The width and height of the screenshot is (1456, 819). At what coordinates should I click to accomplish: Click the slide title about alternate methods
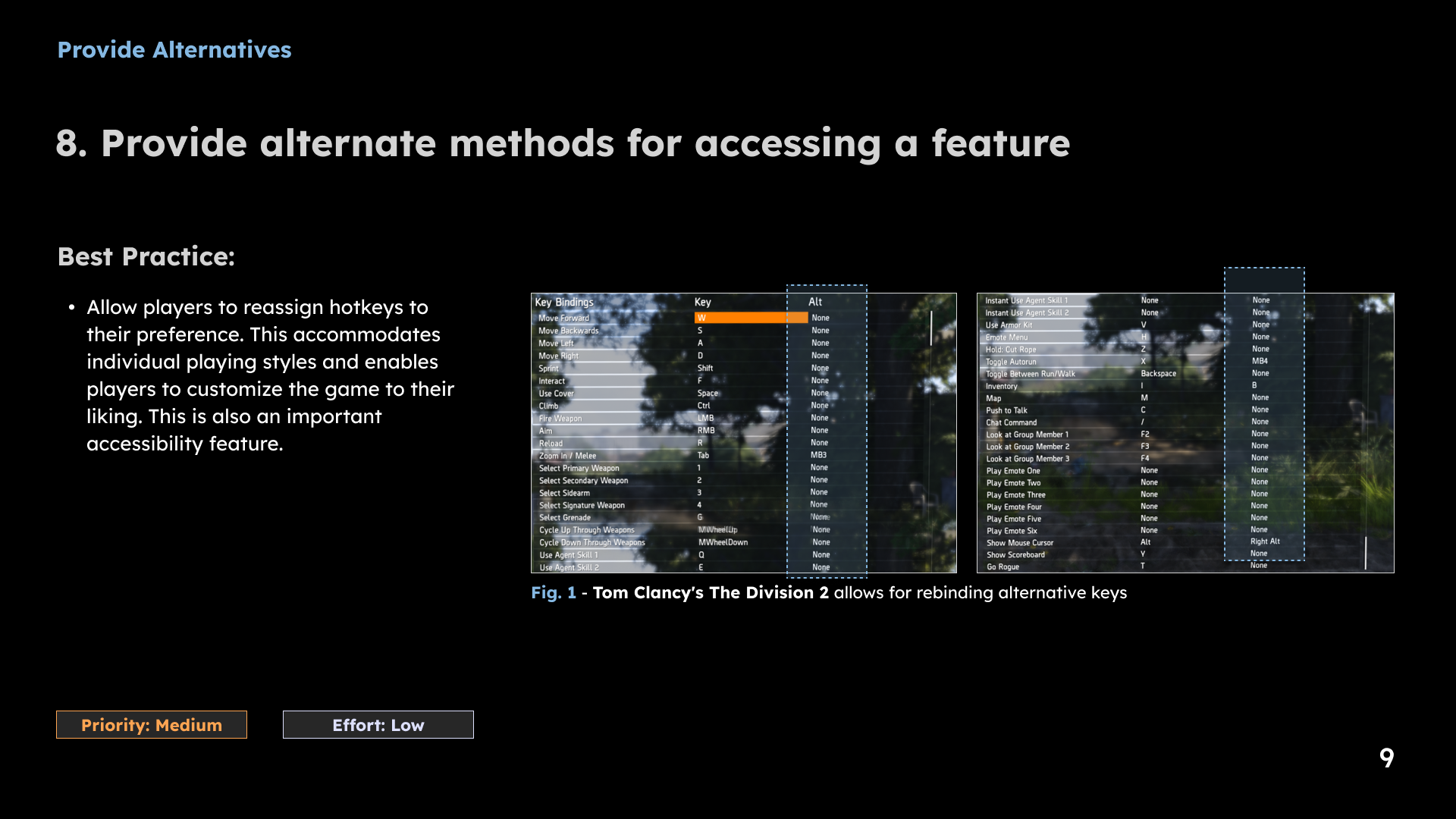tap(563, 143)
